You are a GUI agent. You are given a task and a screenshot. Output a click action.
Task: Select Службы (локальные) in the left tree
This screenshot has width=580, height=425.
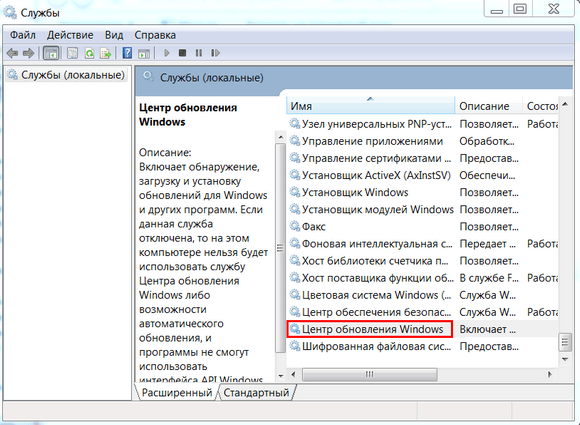[x=67, y=75]
